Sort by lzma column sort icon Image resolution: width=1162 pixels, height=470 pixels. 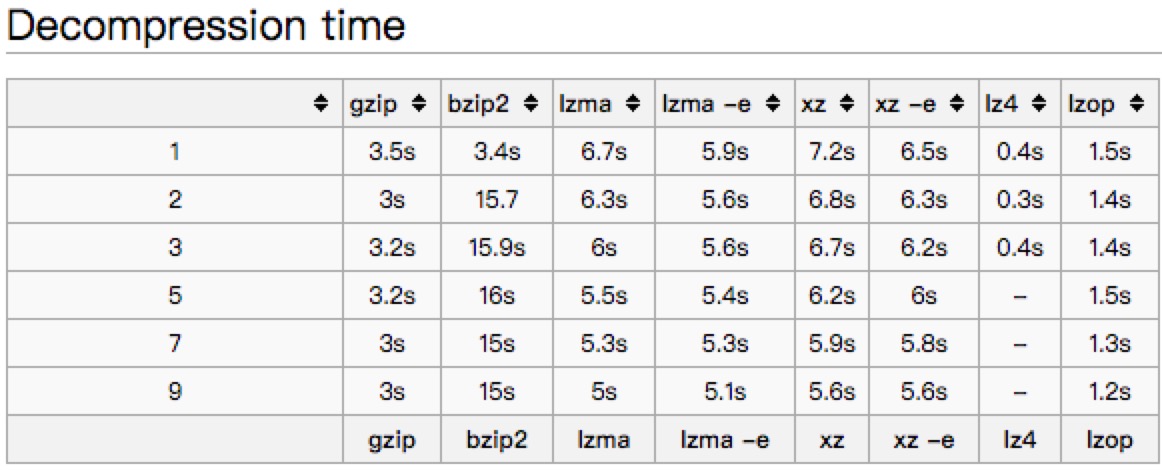[x=633, y=103]
